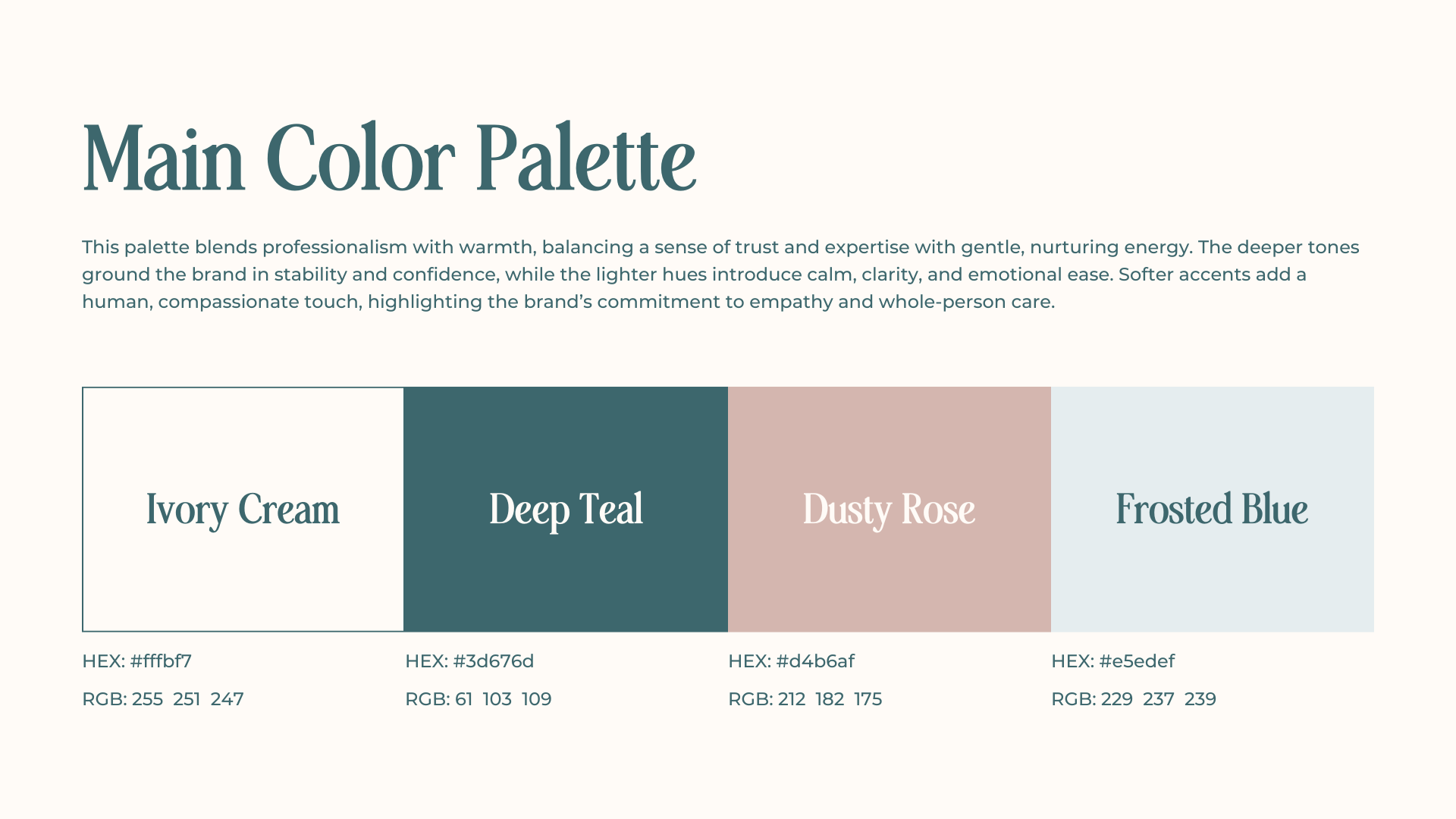Choose the Frosted Blue color block
This screenshot has width=1456, height=819.
[x=1213, y=509]
